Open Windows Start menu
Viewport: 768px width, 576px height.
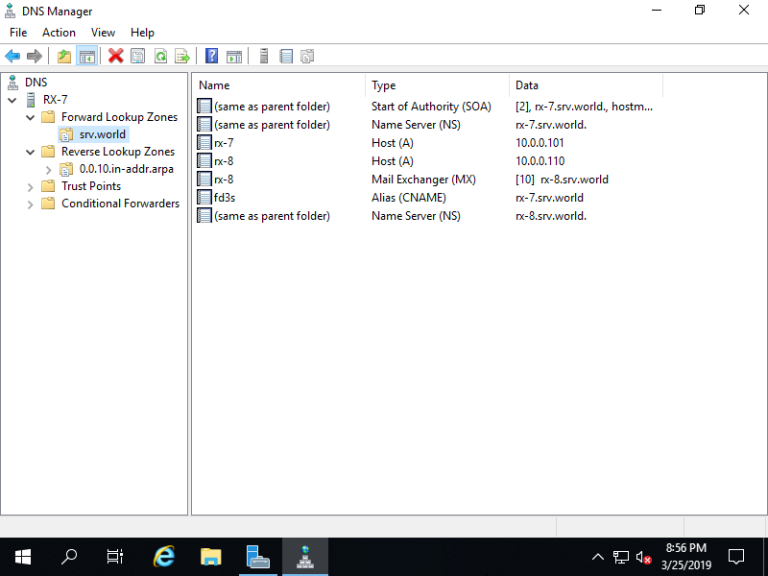click(x=23, y=556)
